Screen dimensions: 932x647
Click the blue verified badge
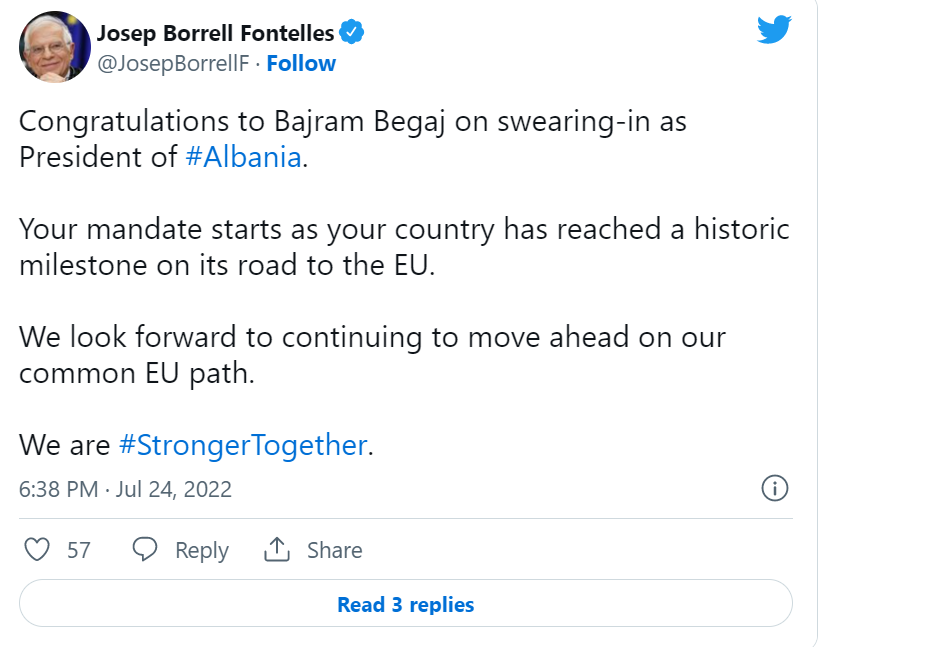[x=352, y=33]
